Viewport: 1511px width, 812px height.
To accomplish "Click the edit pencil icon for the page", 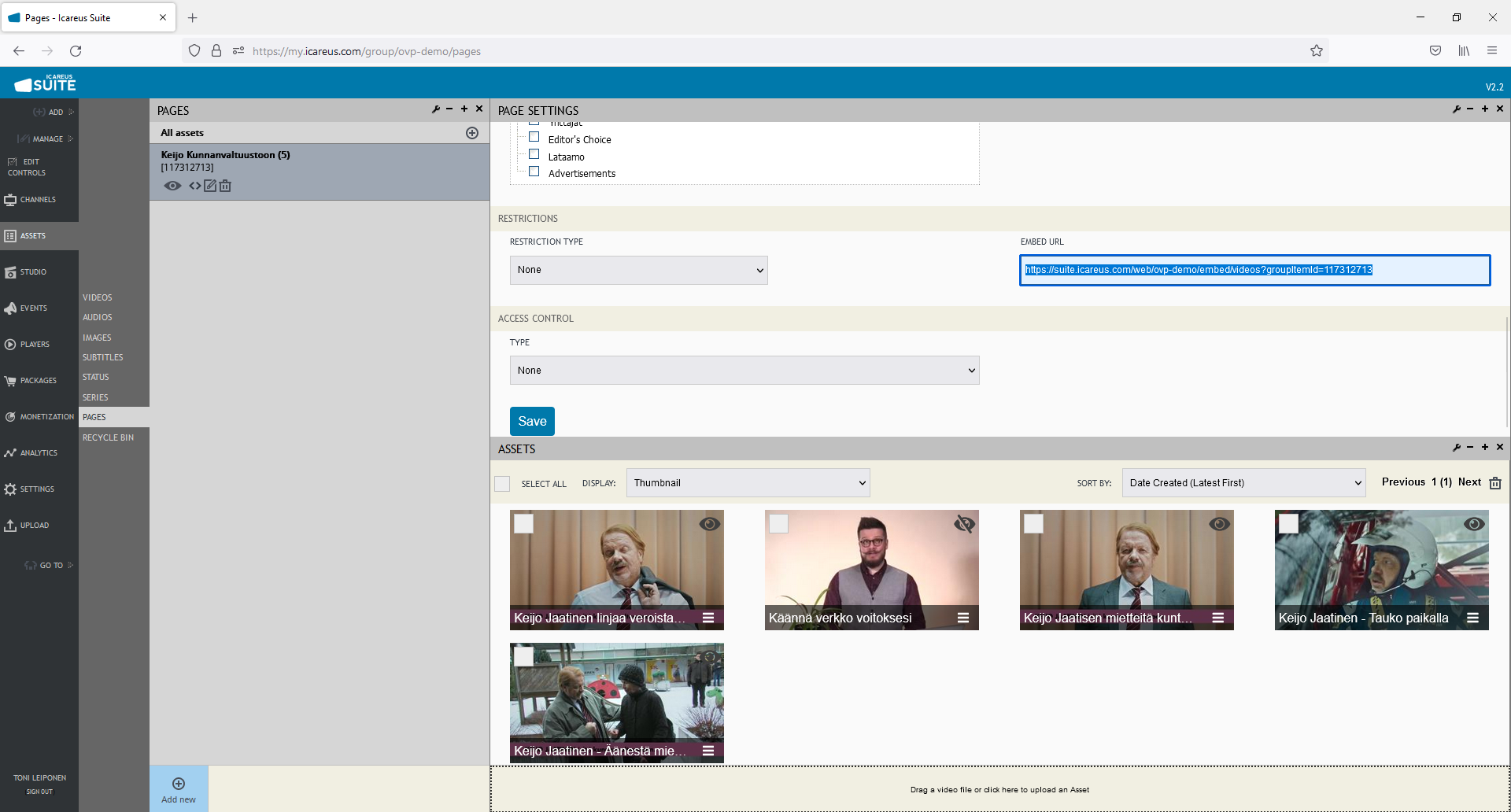I will coord(210,186).
